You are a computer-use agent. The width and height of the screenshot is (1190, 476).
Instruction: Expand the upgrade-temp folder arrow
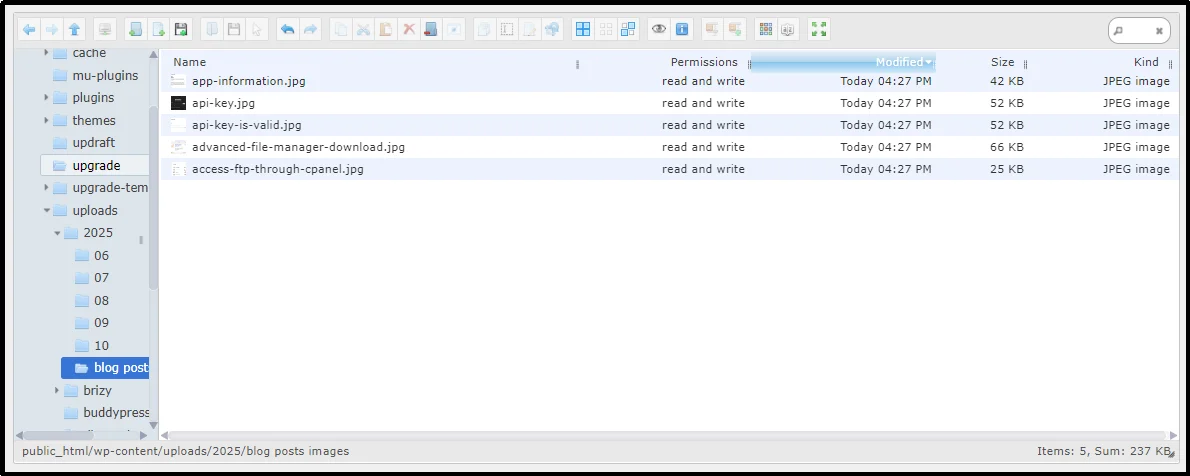[46, 188]
